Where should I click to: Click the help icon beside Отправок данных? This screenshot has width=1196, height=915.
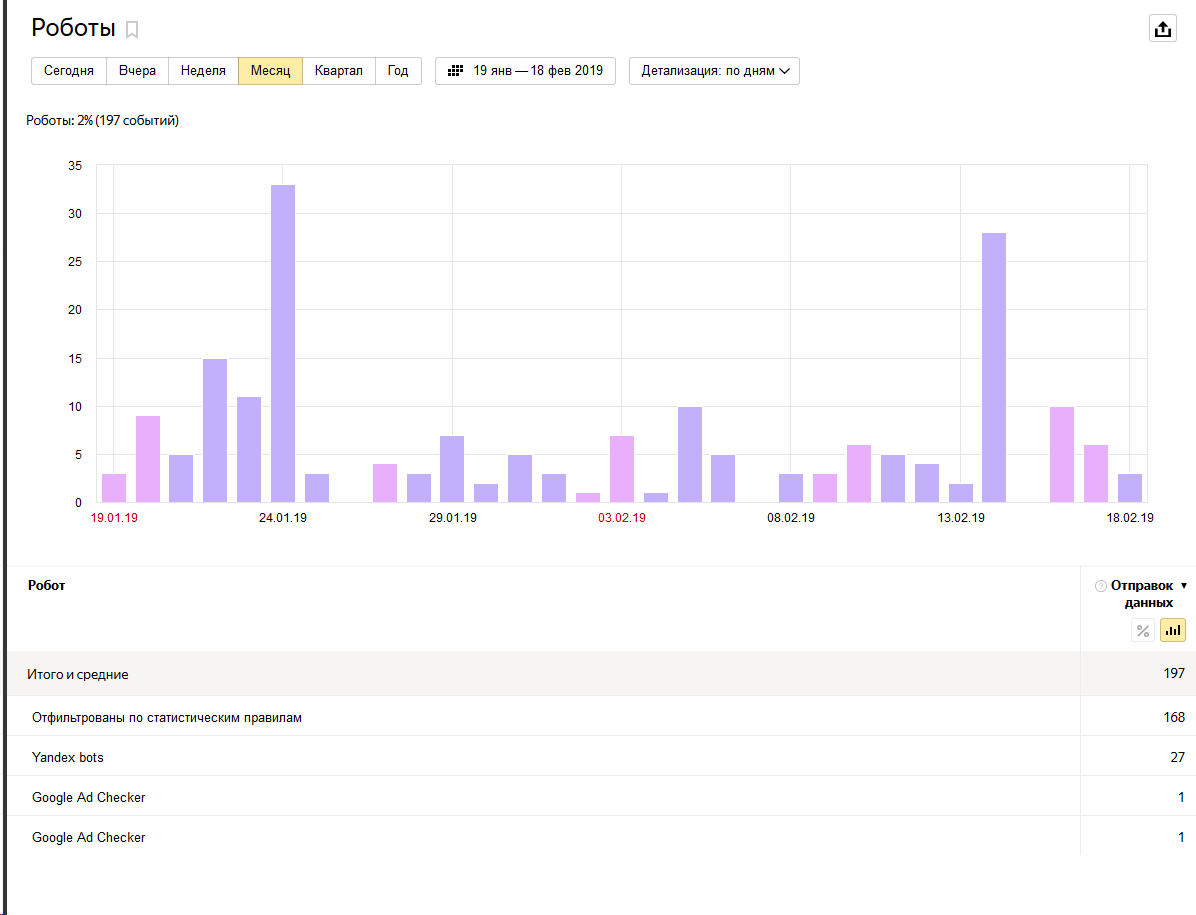click(1101, 586)
